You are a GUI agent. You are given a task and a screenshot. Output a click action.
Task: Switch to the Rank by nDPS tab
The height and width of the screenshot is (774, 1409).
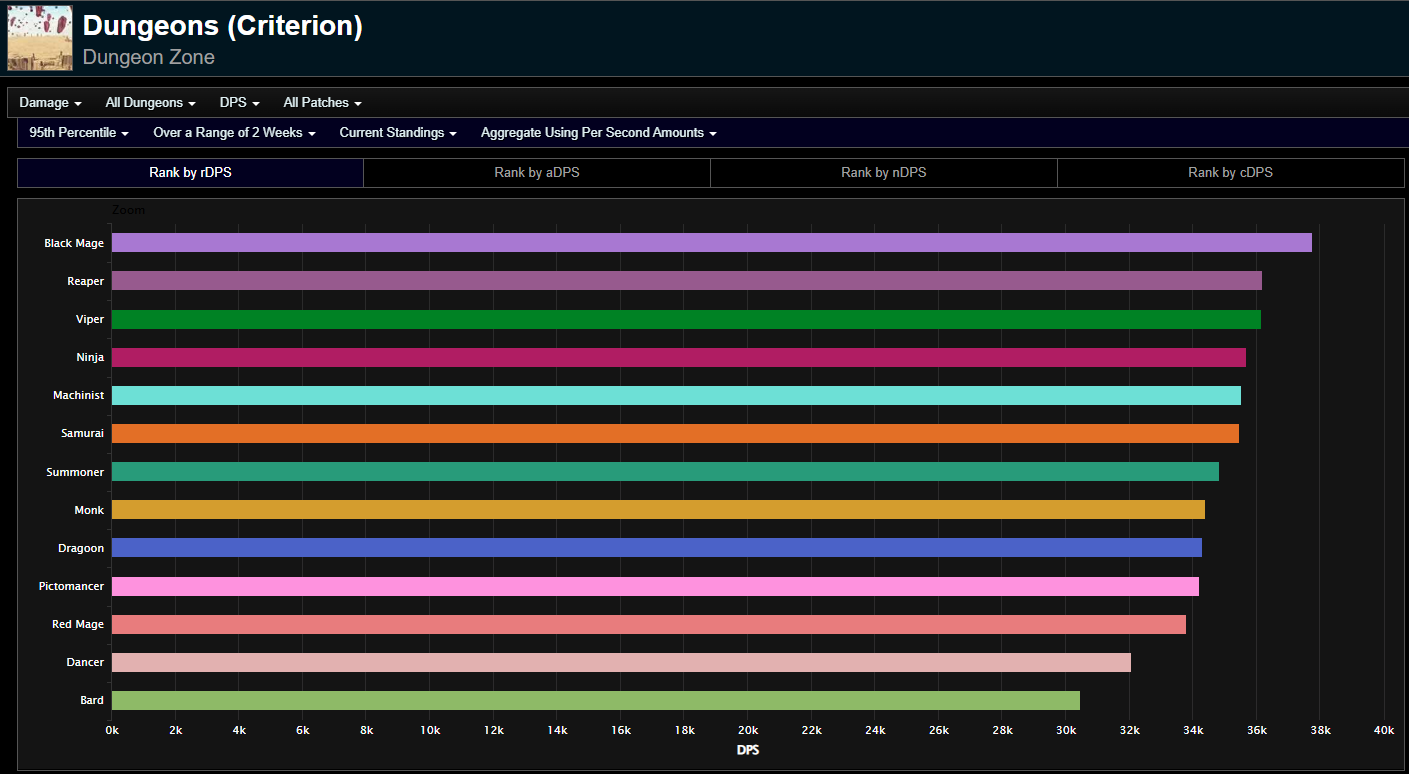point(884,173)
